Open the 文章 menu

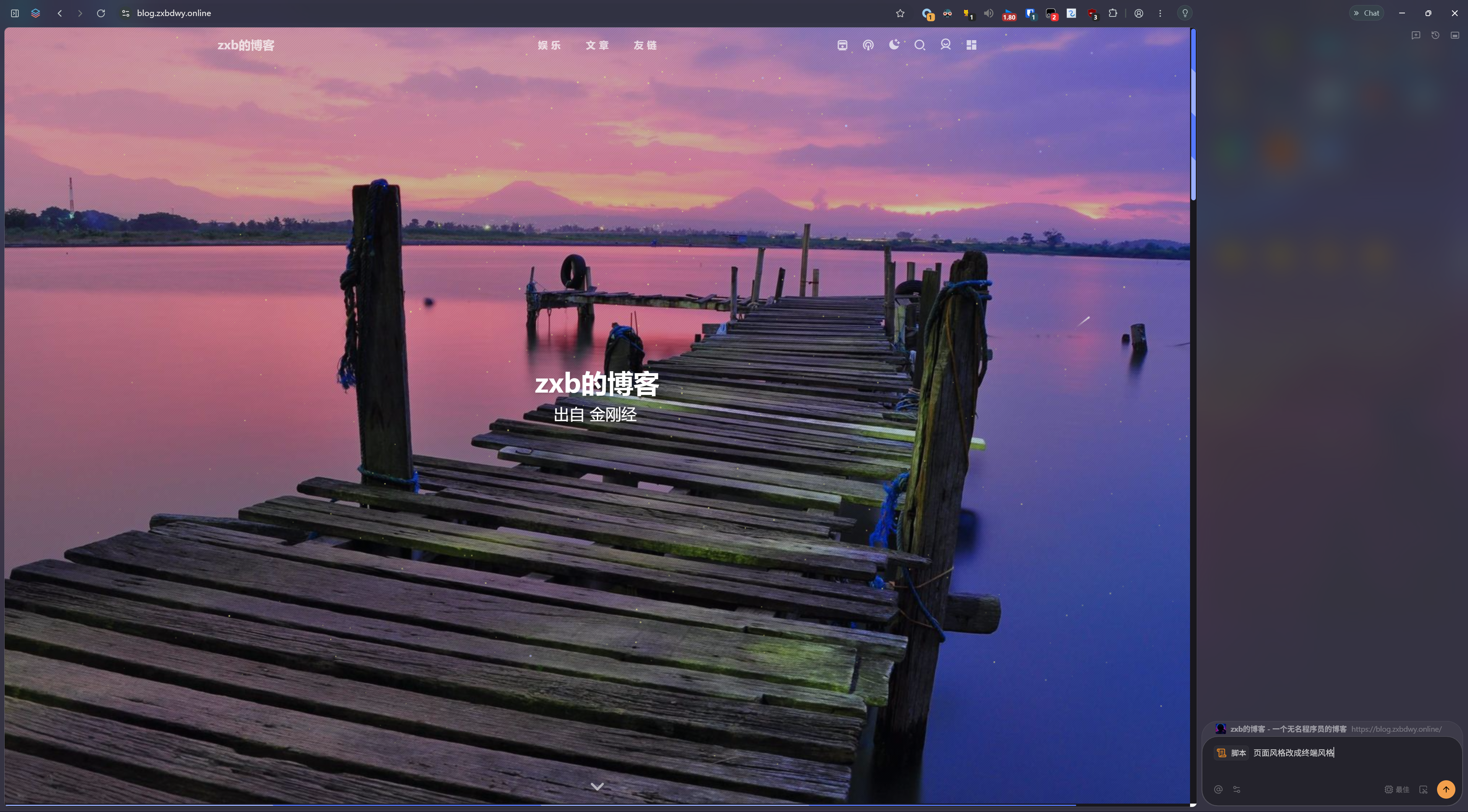(597, 45)
